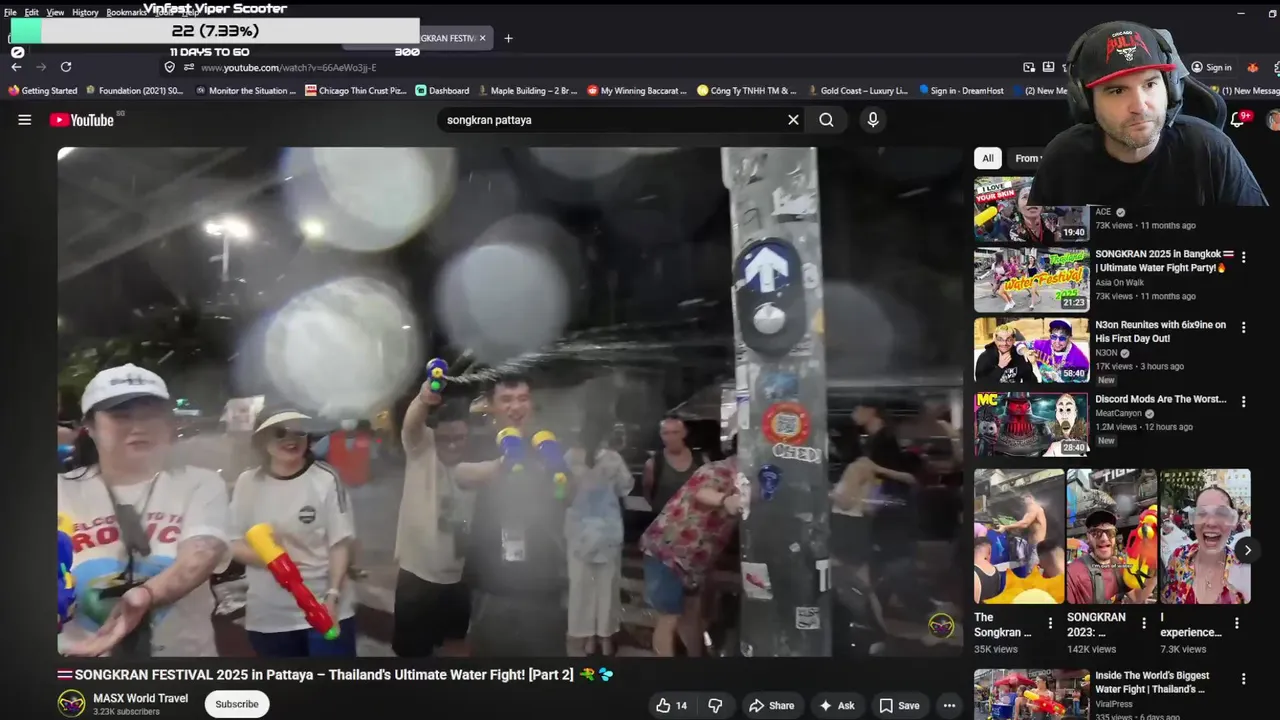Open Discord Mods Are The Worst thumbnail
The height and width of the screenshot is (720, 1280).
1032,424
